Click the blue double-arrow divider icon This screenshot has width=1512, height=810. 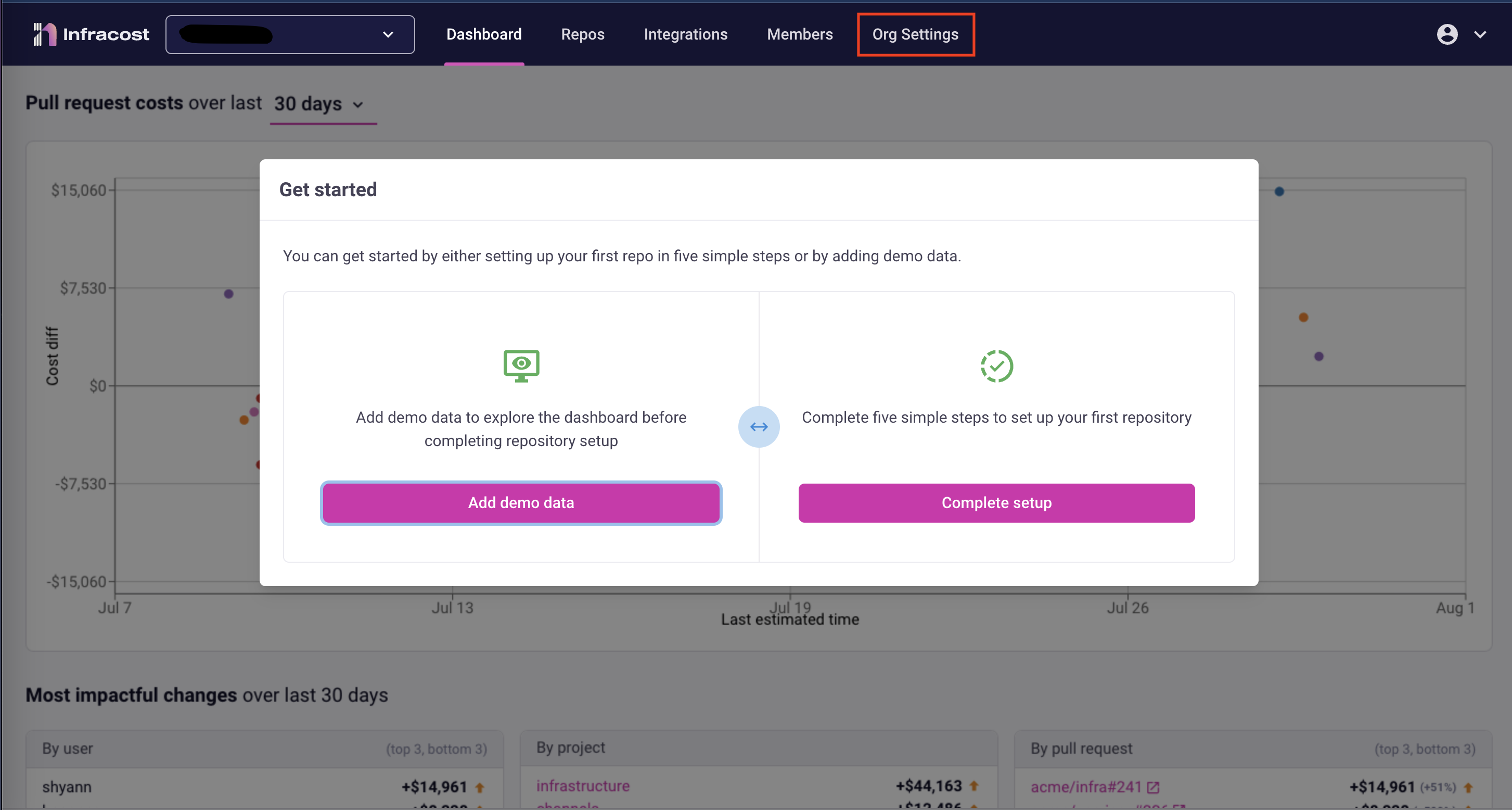[759, 427]
